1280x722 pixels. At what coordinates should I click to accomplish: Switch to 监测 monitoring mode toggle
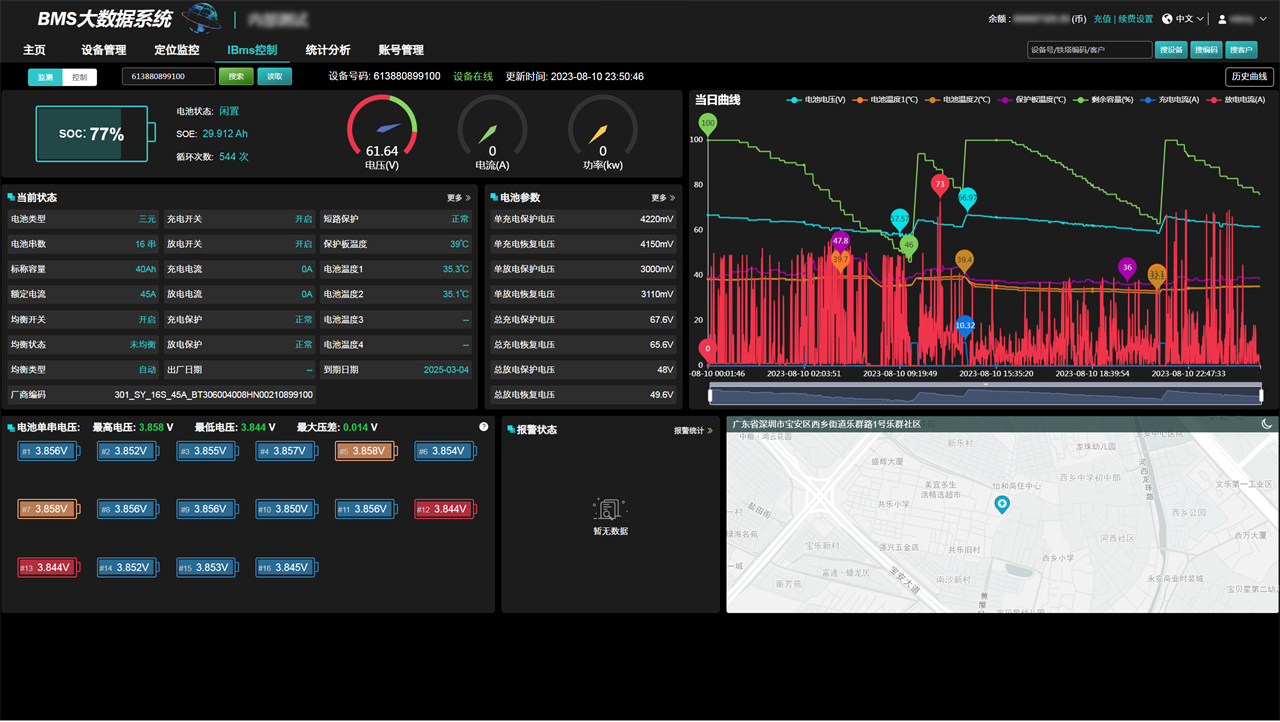(45, 77)
